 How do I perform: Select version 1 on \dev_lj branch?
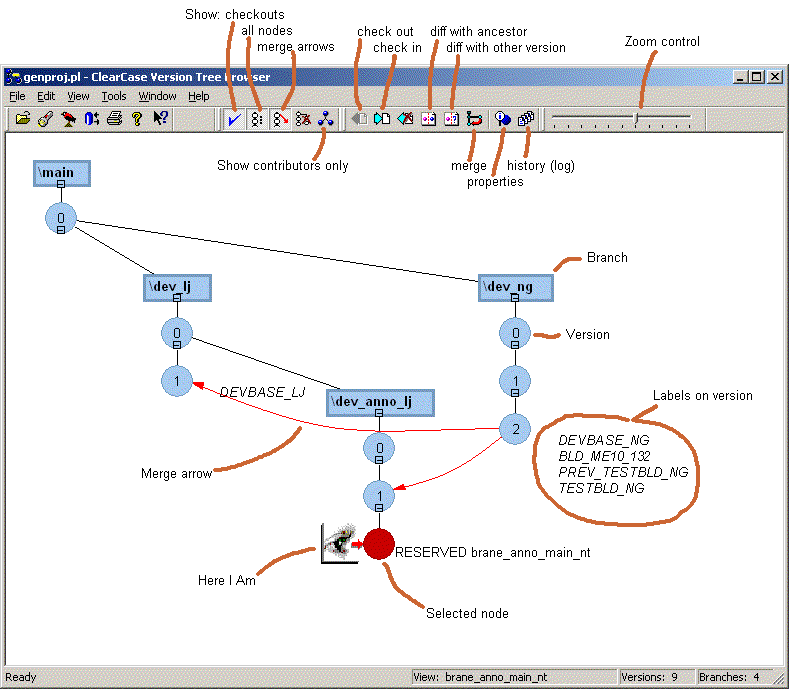tap(177, 381)
